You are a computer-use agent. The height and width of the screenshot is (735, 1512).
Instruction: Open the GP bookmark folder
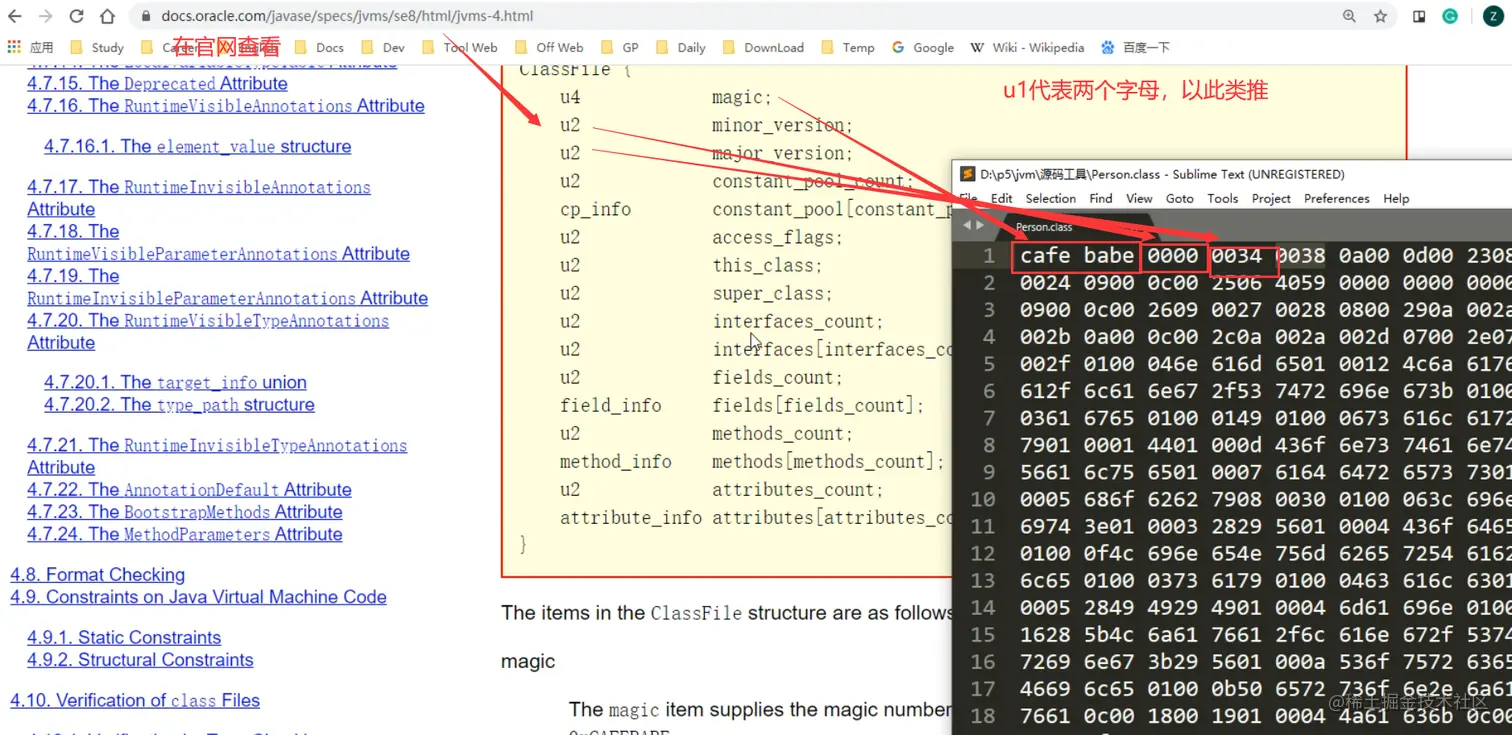[620, 47]
